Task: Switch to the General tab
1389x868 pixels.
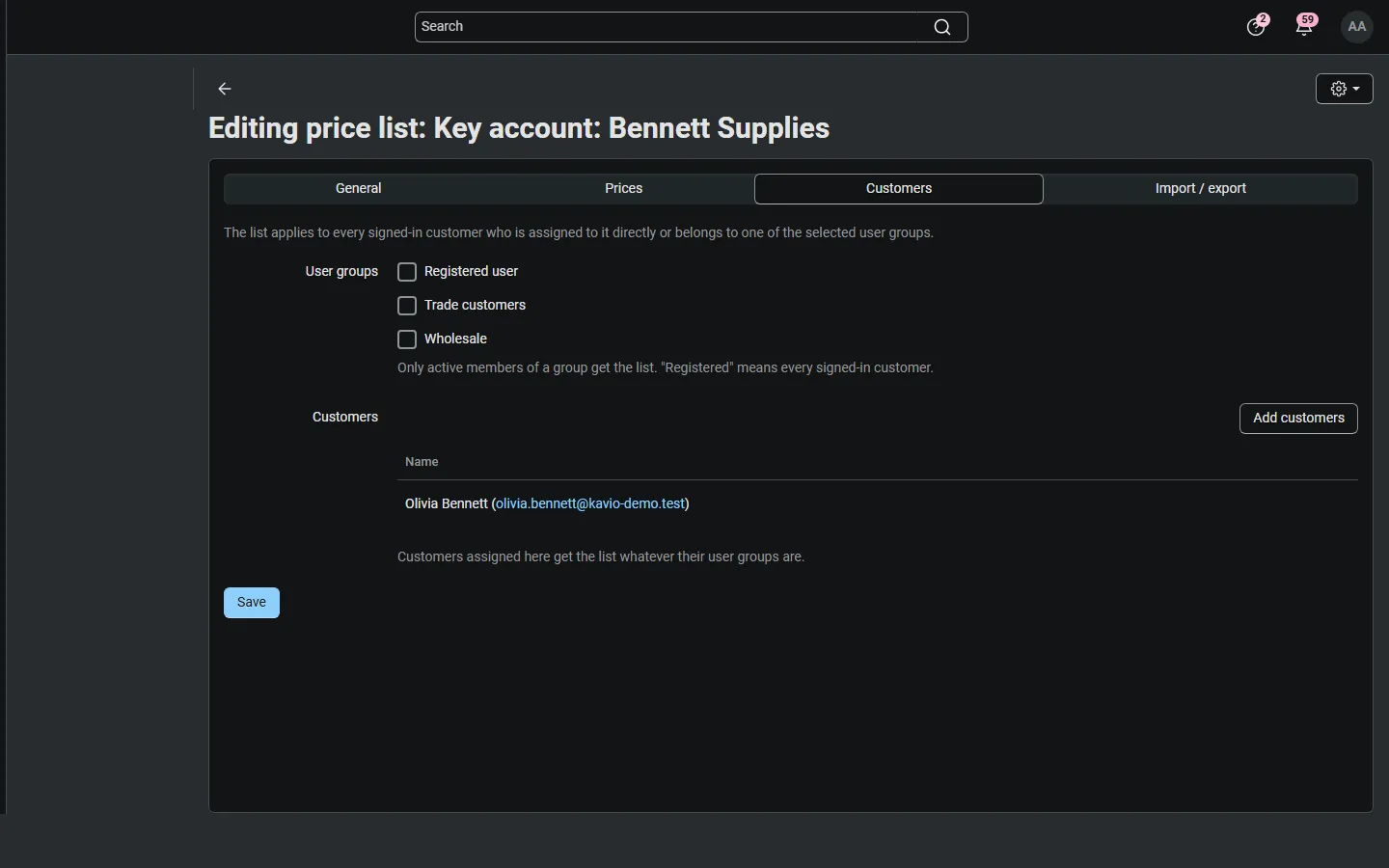Action: (359, 189)
